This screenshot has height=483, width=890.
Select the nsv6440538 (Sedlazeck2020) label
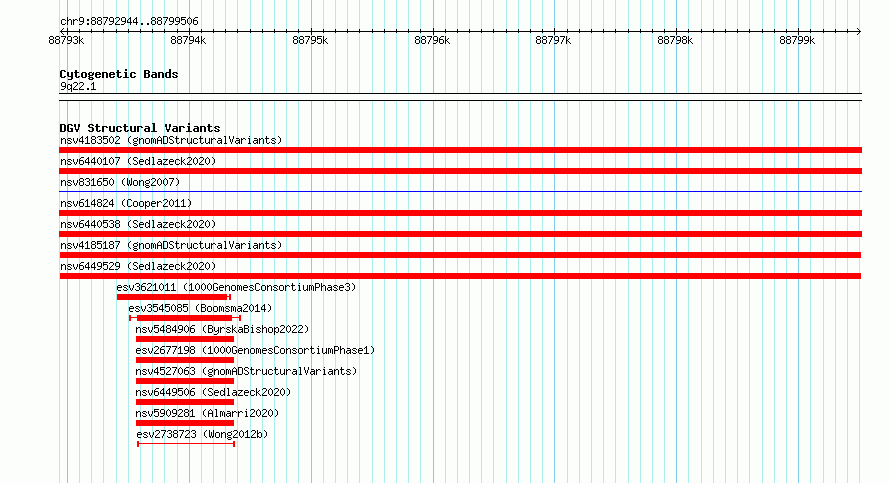click(x=138, y=224)
